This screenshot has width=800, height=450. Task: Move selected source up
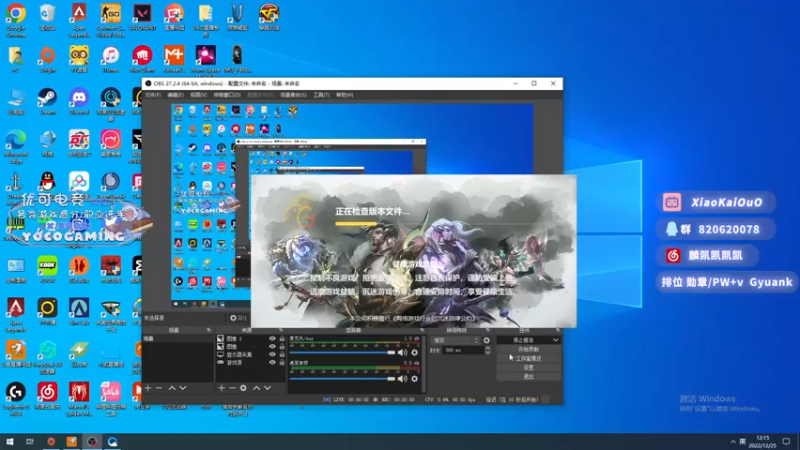click(257, 388)
